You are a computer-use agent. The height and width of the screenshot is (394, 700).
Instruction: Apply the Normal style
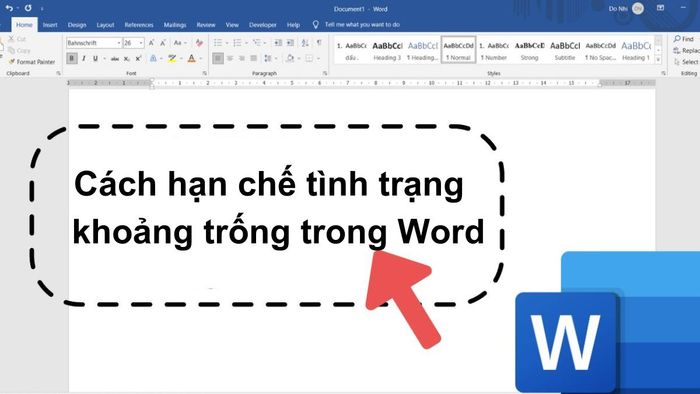pos(458,50)
